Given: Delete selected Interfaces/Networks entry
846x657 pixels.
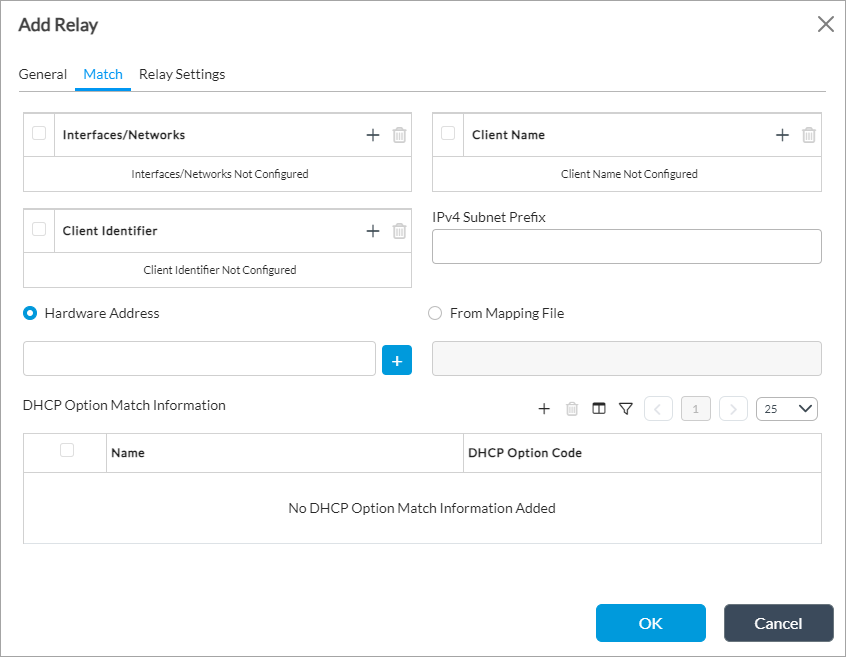Looking at the screenshot, I should click(399, 135).
